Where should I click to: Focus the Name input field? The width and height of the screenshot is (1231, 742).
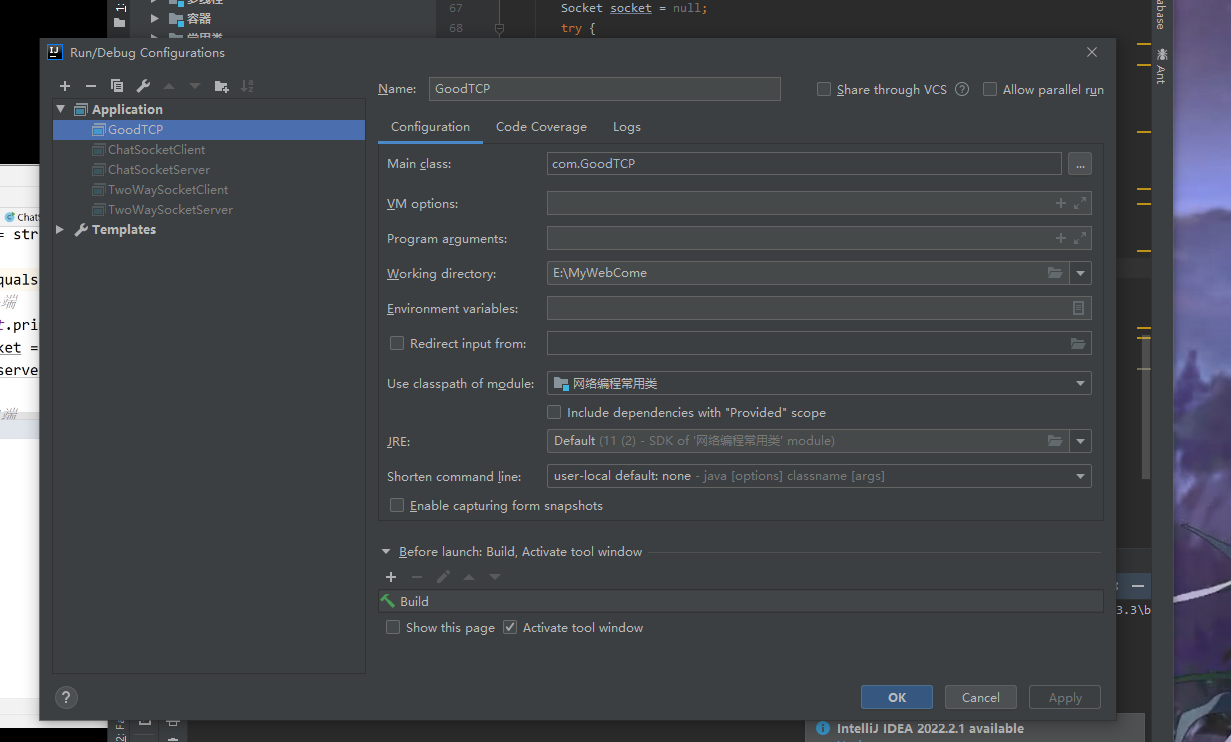tap(605, 88)
